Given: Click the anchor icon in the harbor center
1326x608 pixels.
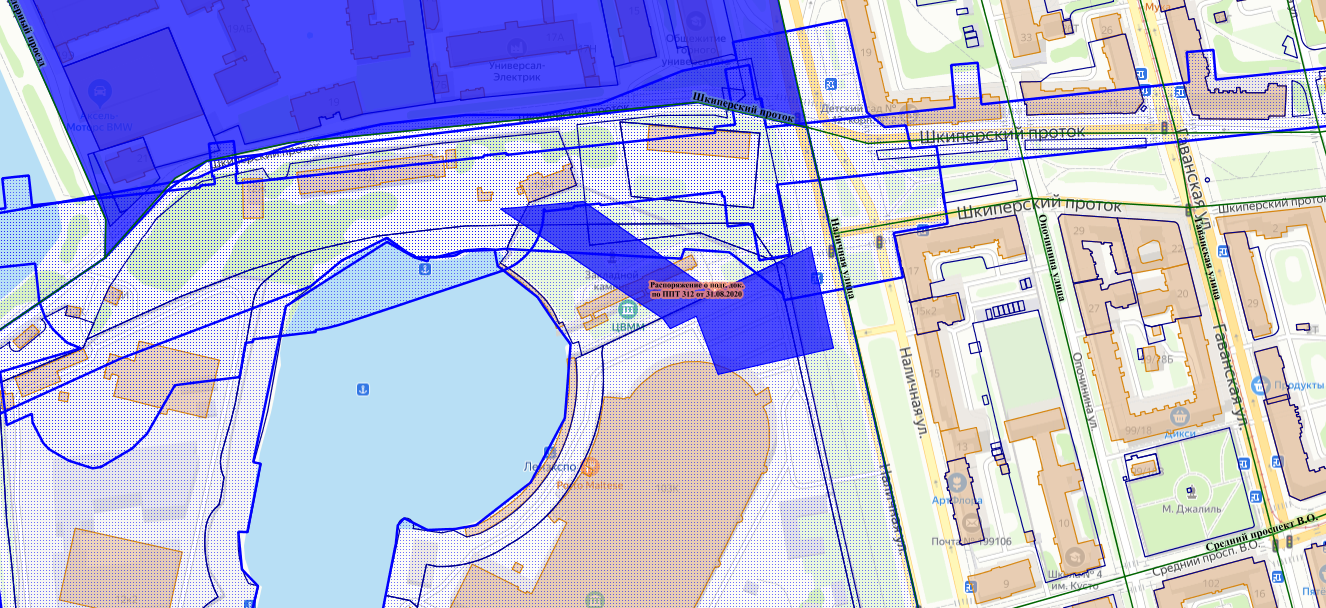Looking at the screenshot, I should (x=362, y=388).
